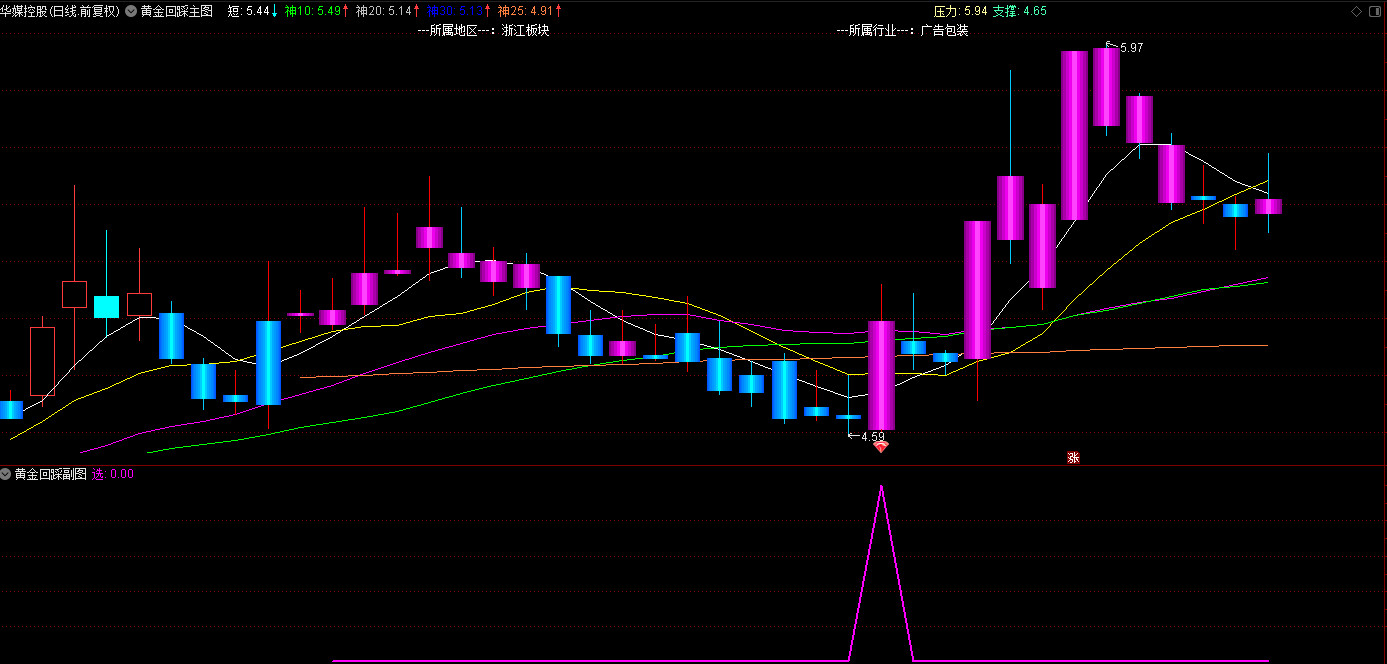The width and height of the screenshot is (1387, 664).
Task: Select the 黄金回踩主图 indicator name
Action: [177, 11]
